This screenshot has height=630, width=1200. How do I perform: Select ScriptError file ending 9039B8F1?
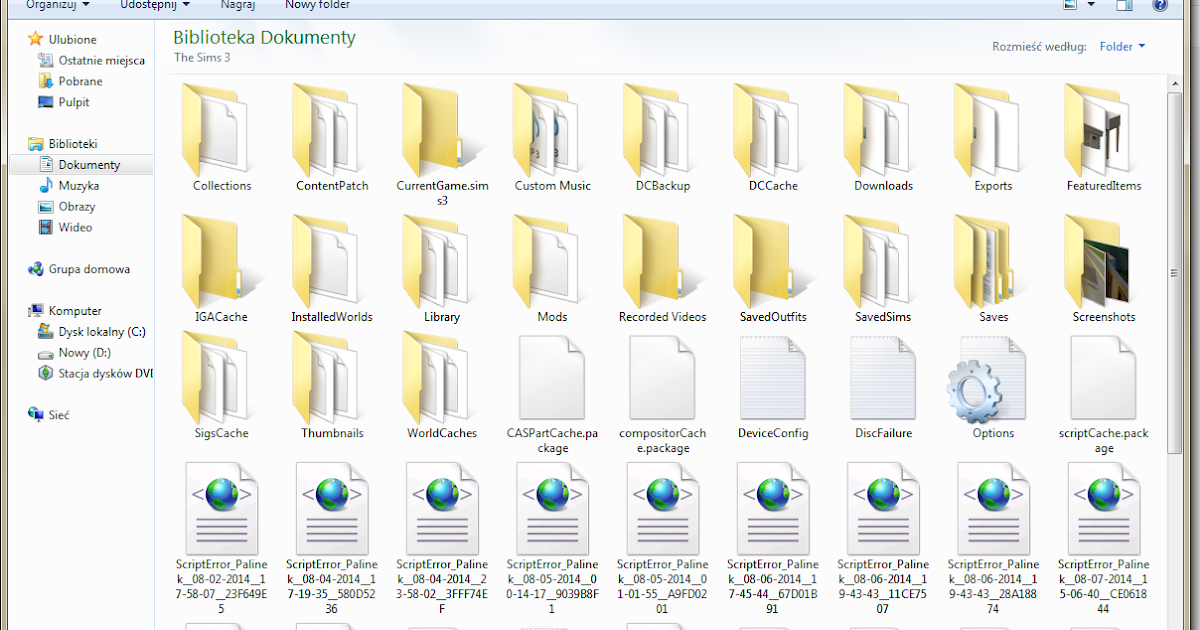point(552,537)
